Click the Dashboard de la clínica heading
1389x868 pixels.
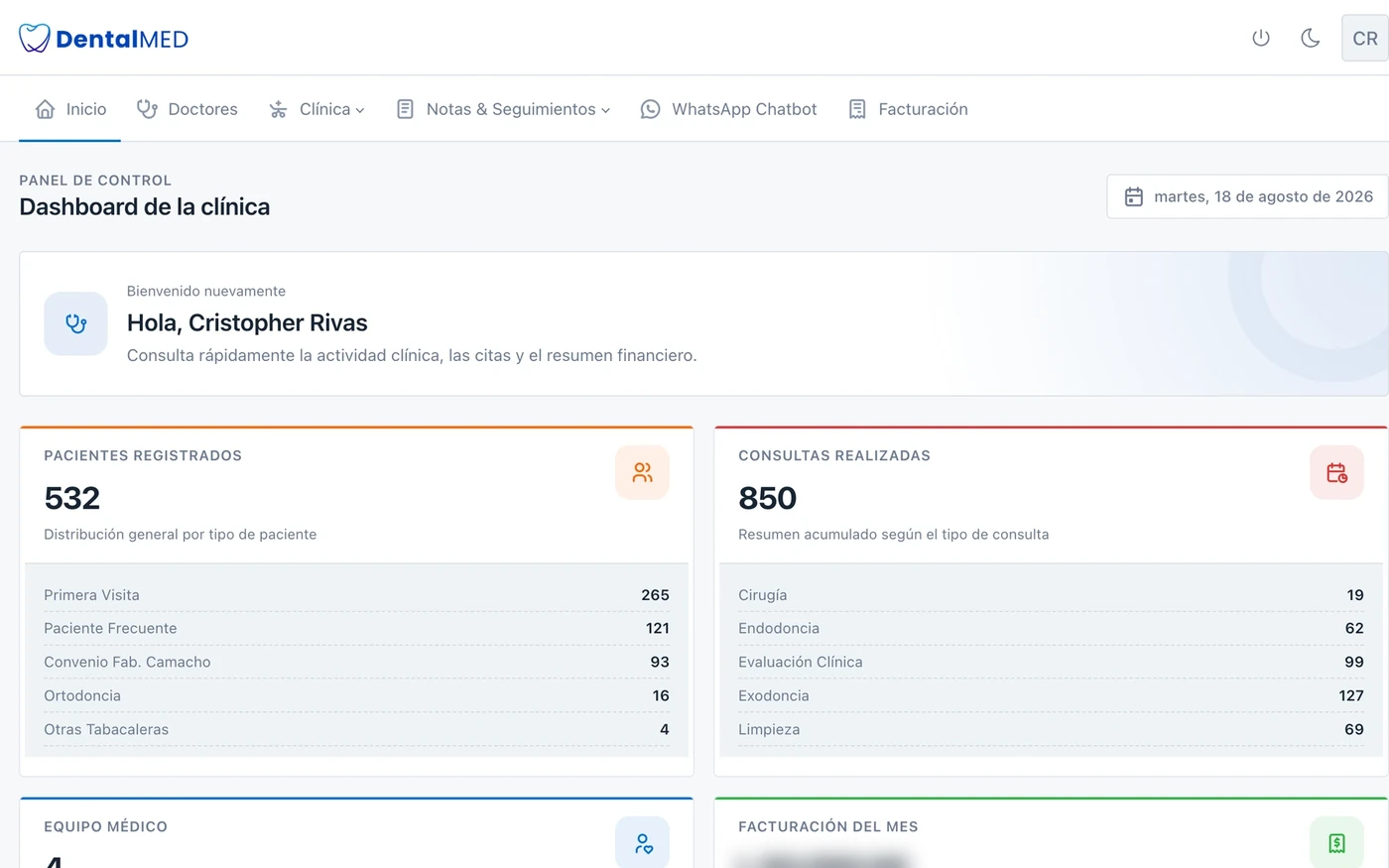point(145,206)
